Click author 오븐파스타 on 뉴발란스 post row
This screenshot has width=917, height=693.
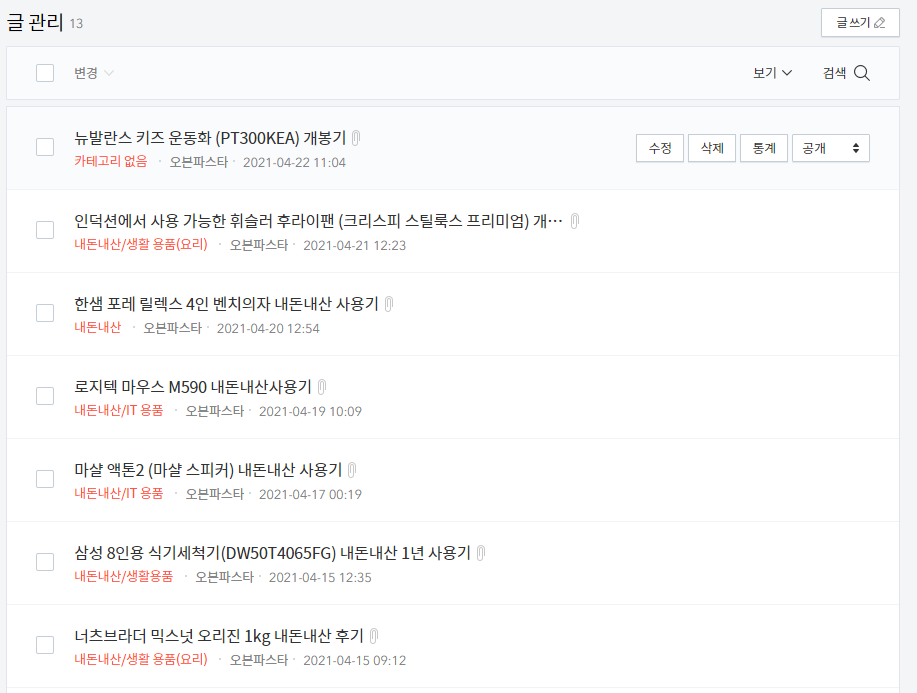pos(199,163)
